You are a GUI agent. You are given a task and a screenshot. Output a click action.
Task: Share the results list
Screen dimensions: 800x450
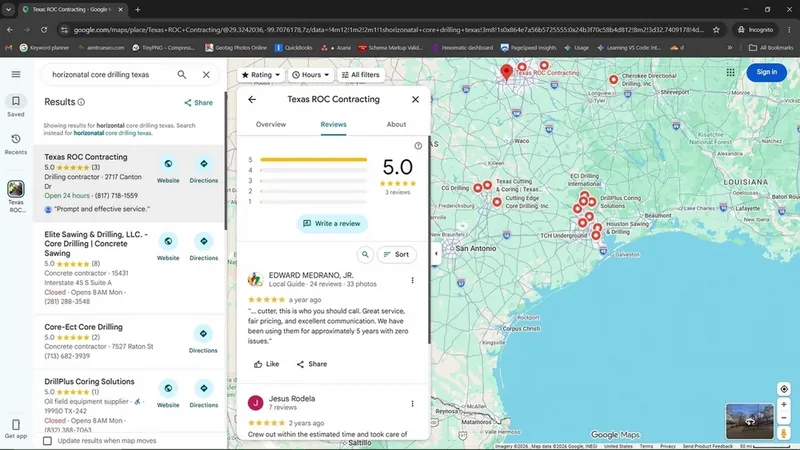198,103
